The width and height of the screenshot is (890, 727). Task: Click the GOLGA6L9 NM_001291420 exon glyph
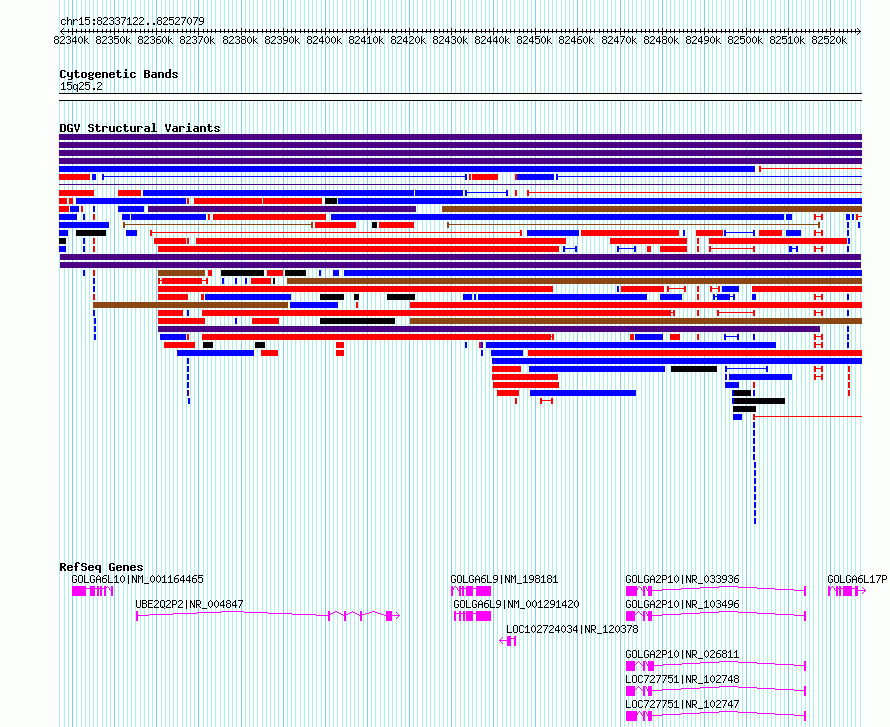(x=473, y=616)
